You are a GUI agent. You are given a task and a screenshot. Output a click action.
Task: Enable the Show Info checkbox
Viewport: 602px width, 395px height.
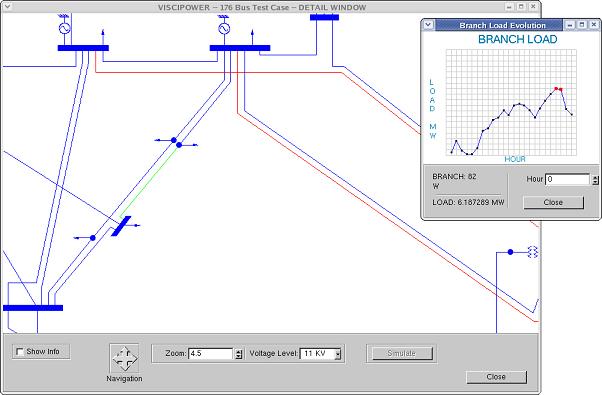[20, 352]
